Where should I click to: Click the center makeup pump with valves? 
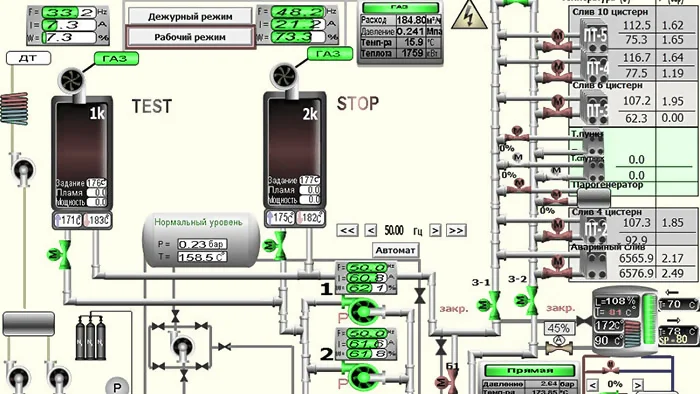point(182,346)
